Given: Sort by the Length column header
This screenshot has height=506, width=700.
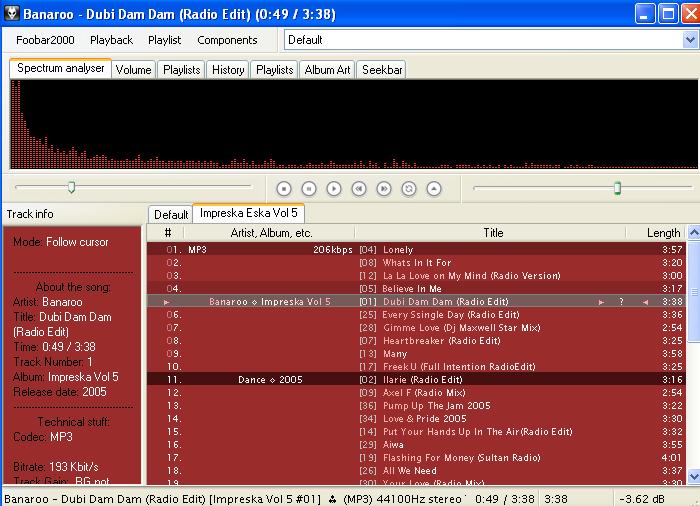Looking at the screenshot, I should click(x=663, y=233).
